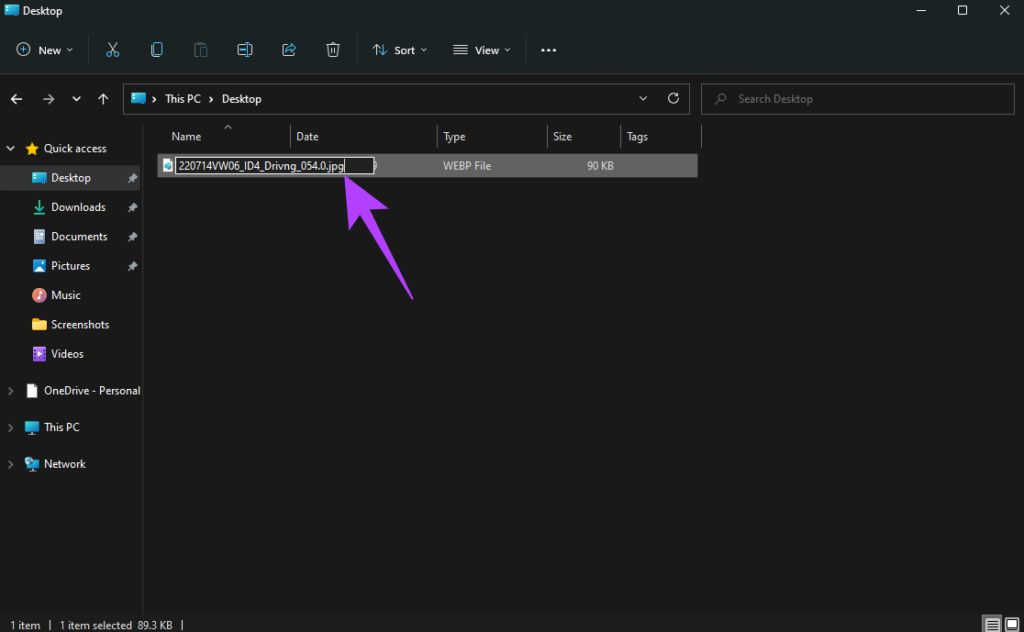Screen dimensions: 1024x632
Task: Delete the selected file with trash icon
Action: pos(333,50)
